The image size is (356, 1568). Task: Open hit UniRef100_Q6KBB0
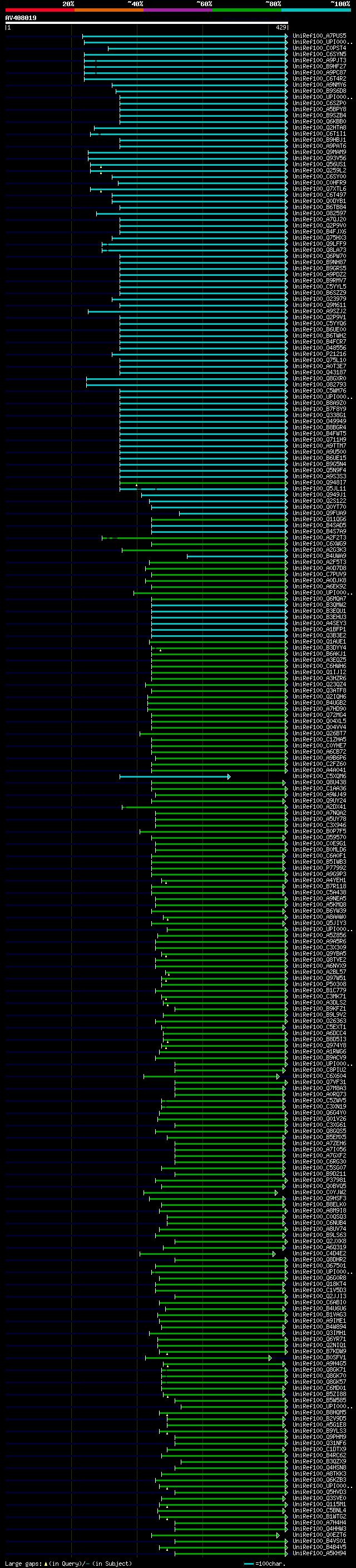point(319,122)
